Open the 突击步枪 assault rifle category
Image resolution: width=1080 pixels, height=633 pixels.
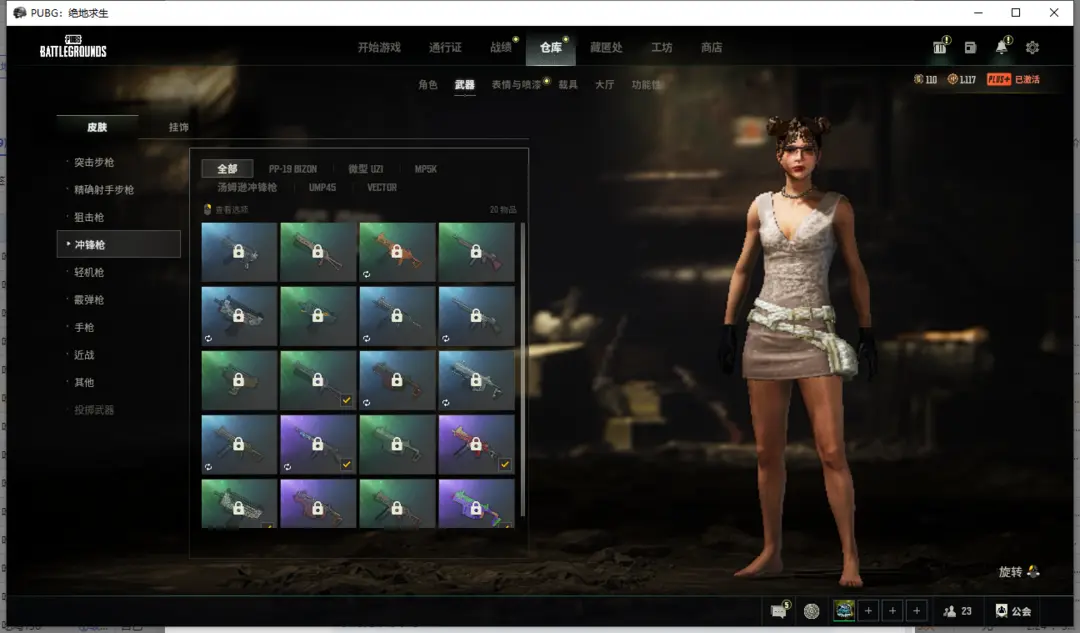click(x=94, y=162)
